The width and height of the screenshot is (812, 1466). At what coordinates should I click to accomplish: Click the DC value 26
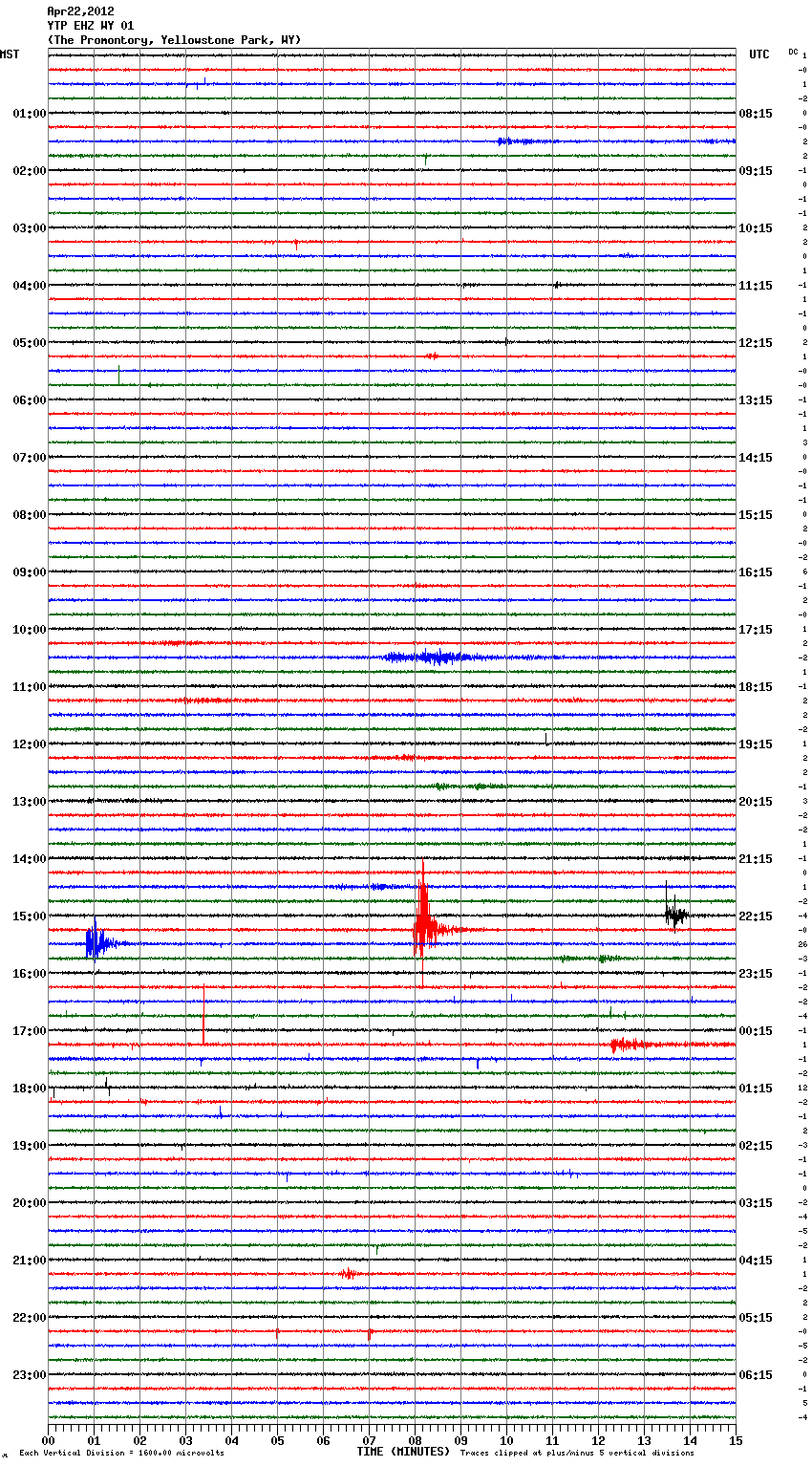[x=803, y=944]
